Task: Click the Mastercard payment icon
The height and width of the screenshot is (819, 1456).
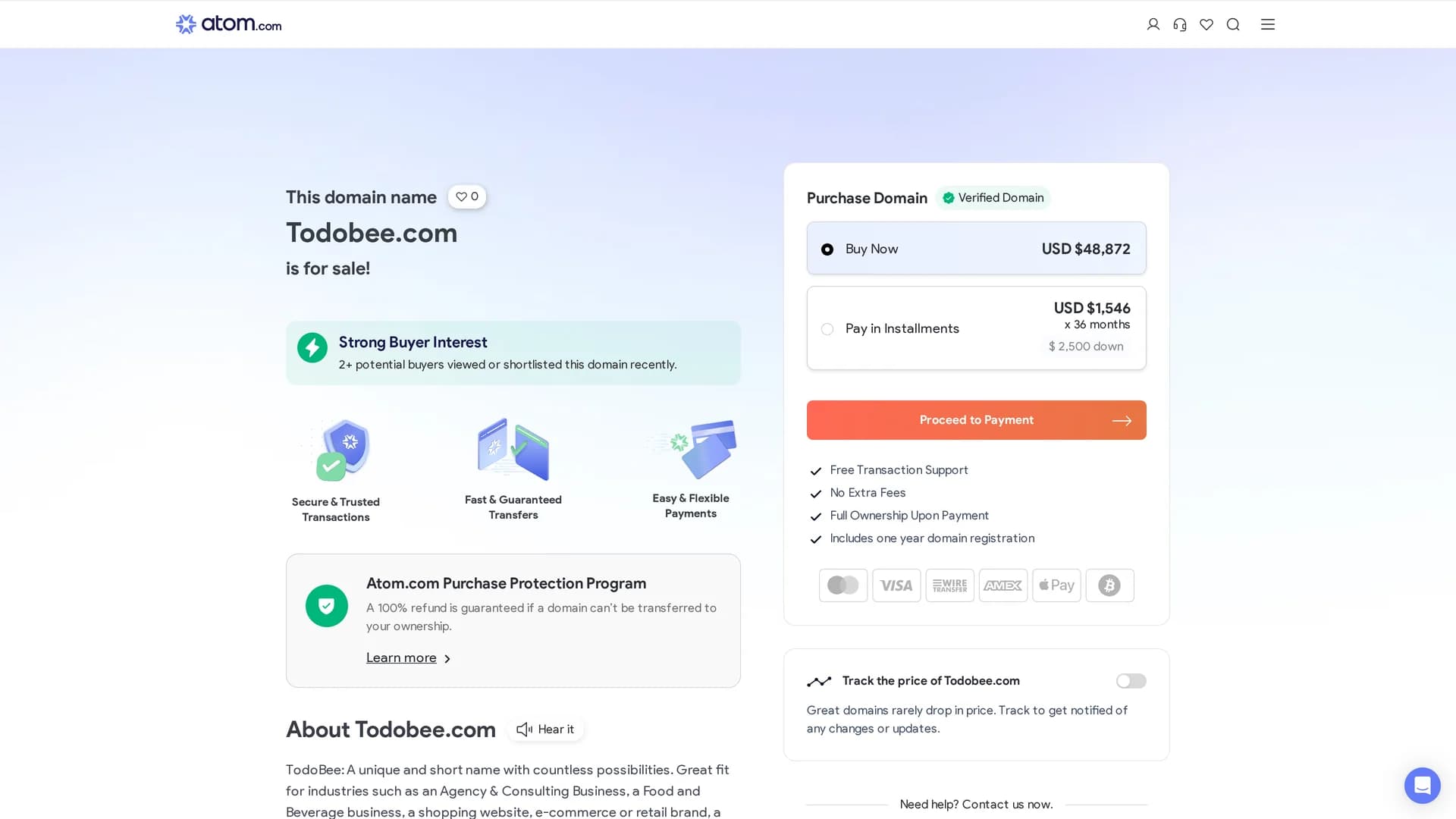Action: coord(843,585)
